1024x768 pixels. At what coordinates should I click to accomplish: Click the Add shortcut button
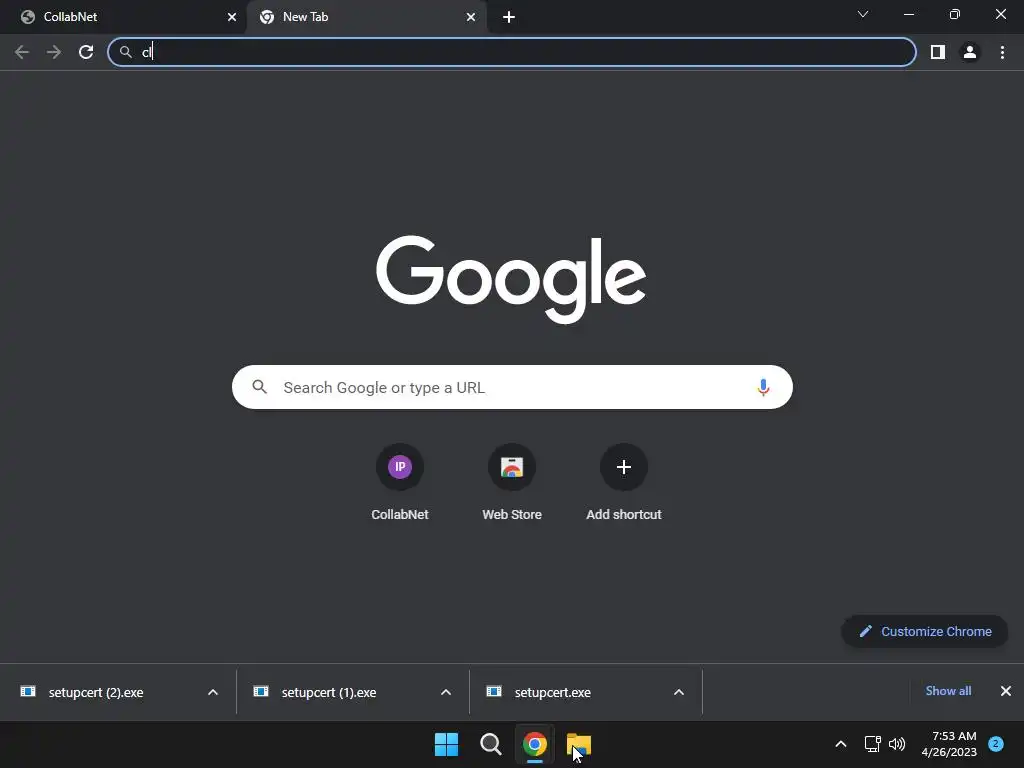[x=624, y=483]
